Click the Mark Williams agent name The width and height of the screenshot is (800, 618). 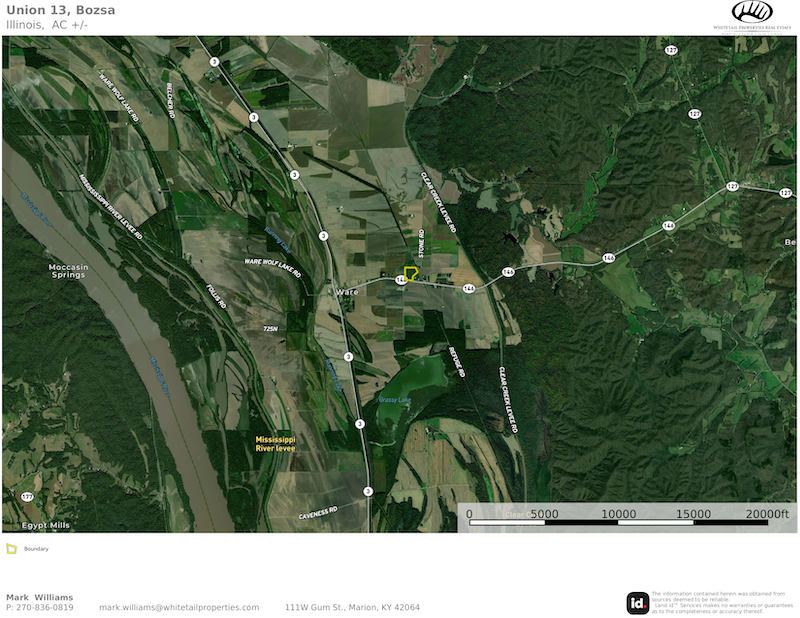click(38, 597)
